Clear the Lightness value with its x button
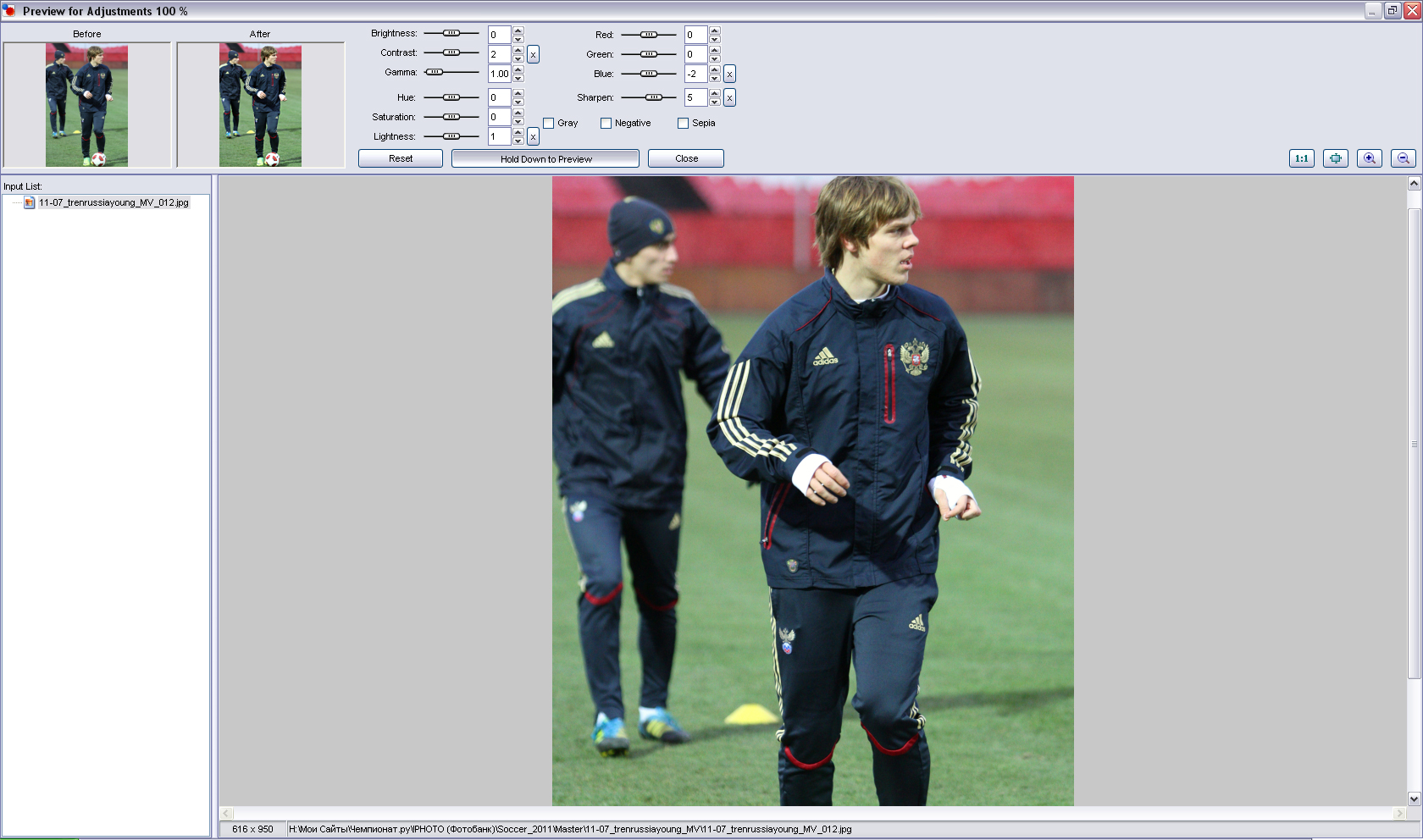The height and width of the screenshot is (840, 1423). pyautogui.click(x=533, y=136)
